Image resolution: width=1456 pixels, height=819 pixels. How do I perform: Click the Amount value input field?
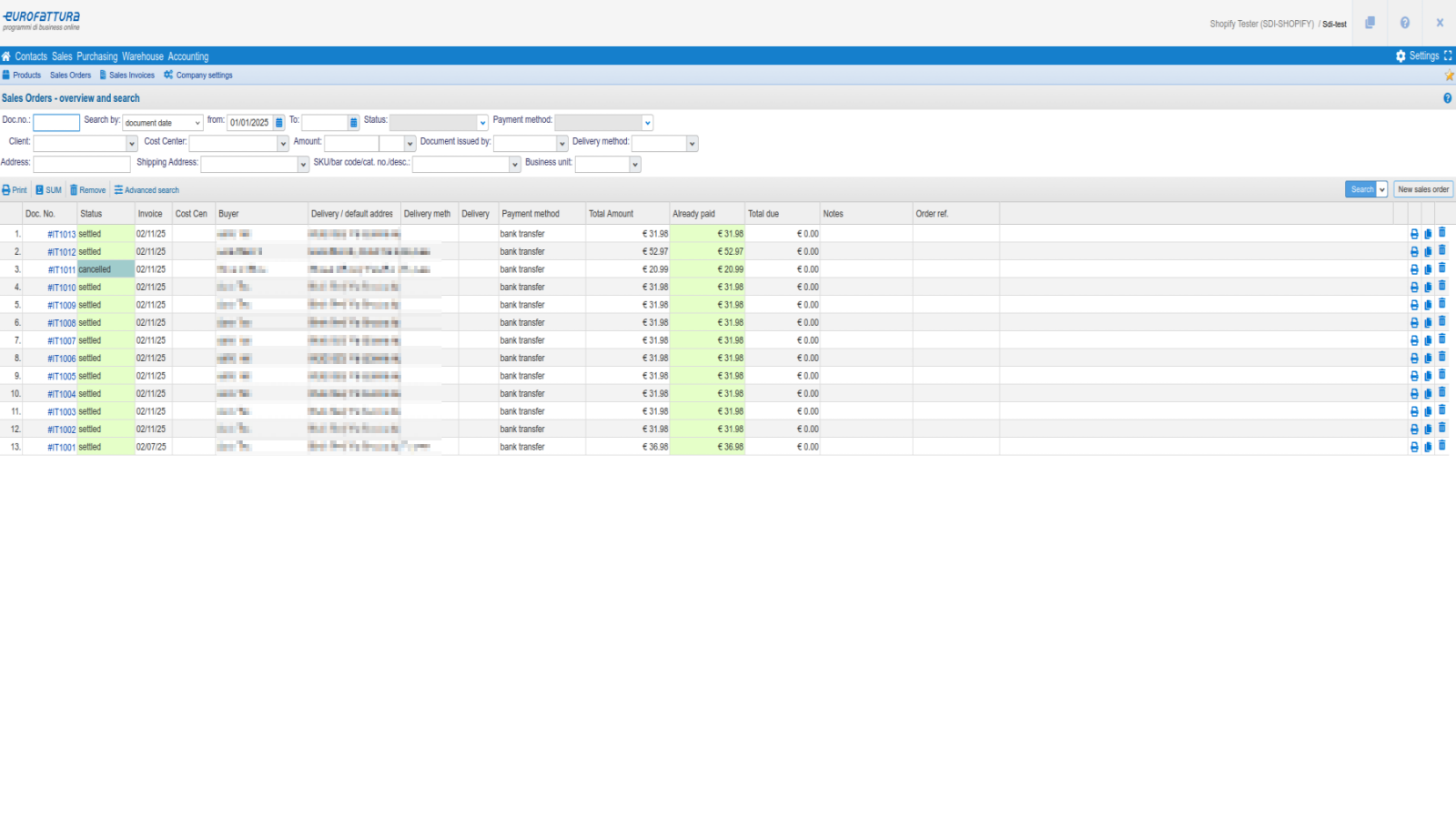point(351,144)
